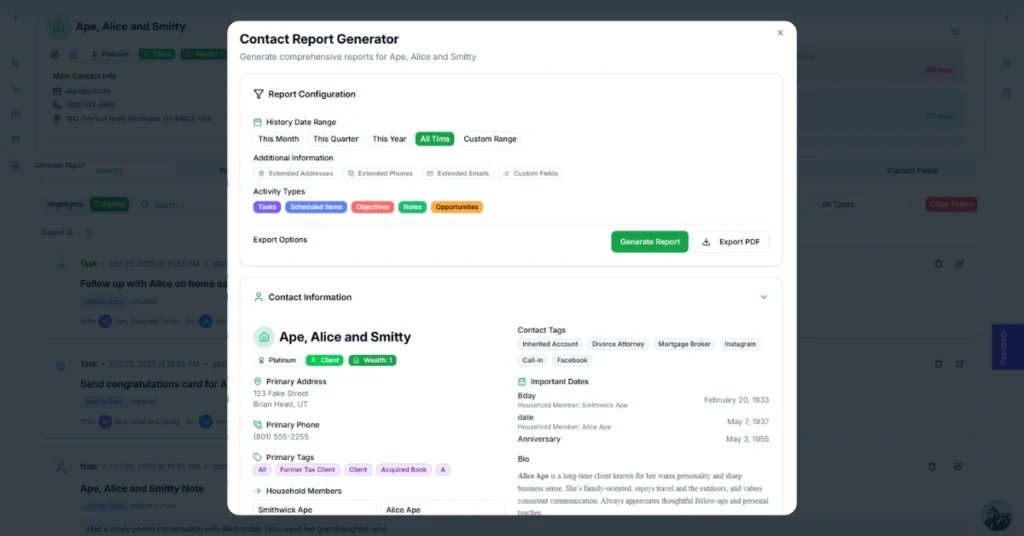
Task: Click the calendar icon next to History Date Range
Action: pyautogui.click(x=257, y=122)
